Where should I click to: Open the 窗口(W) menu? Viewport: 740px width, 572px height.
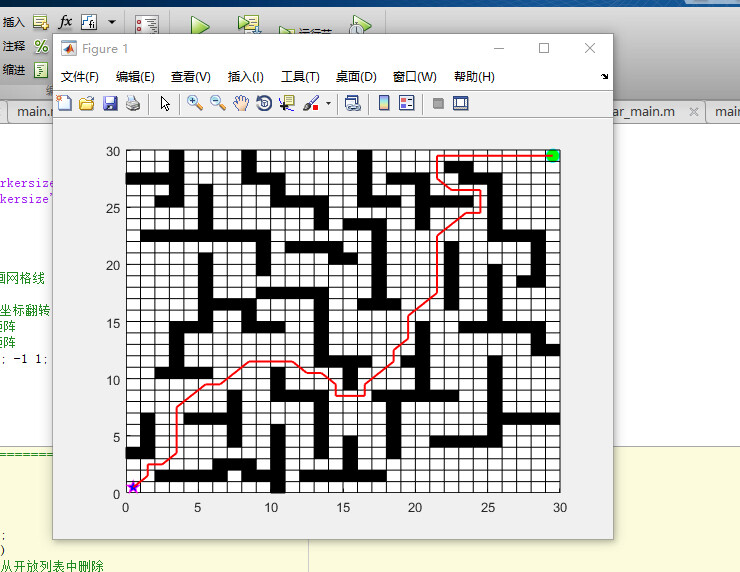coord(414,76)
